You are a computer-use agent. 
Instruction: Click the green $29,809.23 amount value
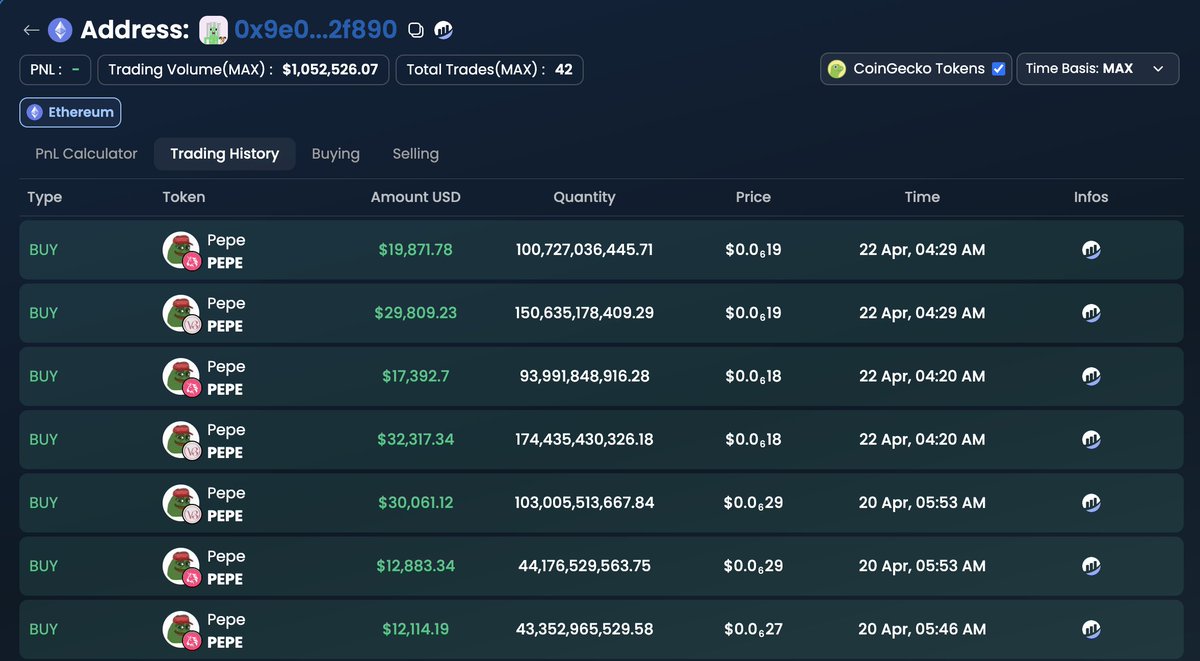coord(415,312)
